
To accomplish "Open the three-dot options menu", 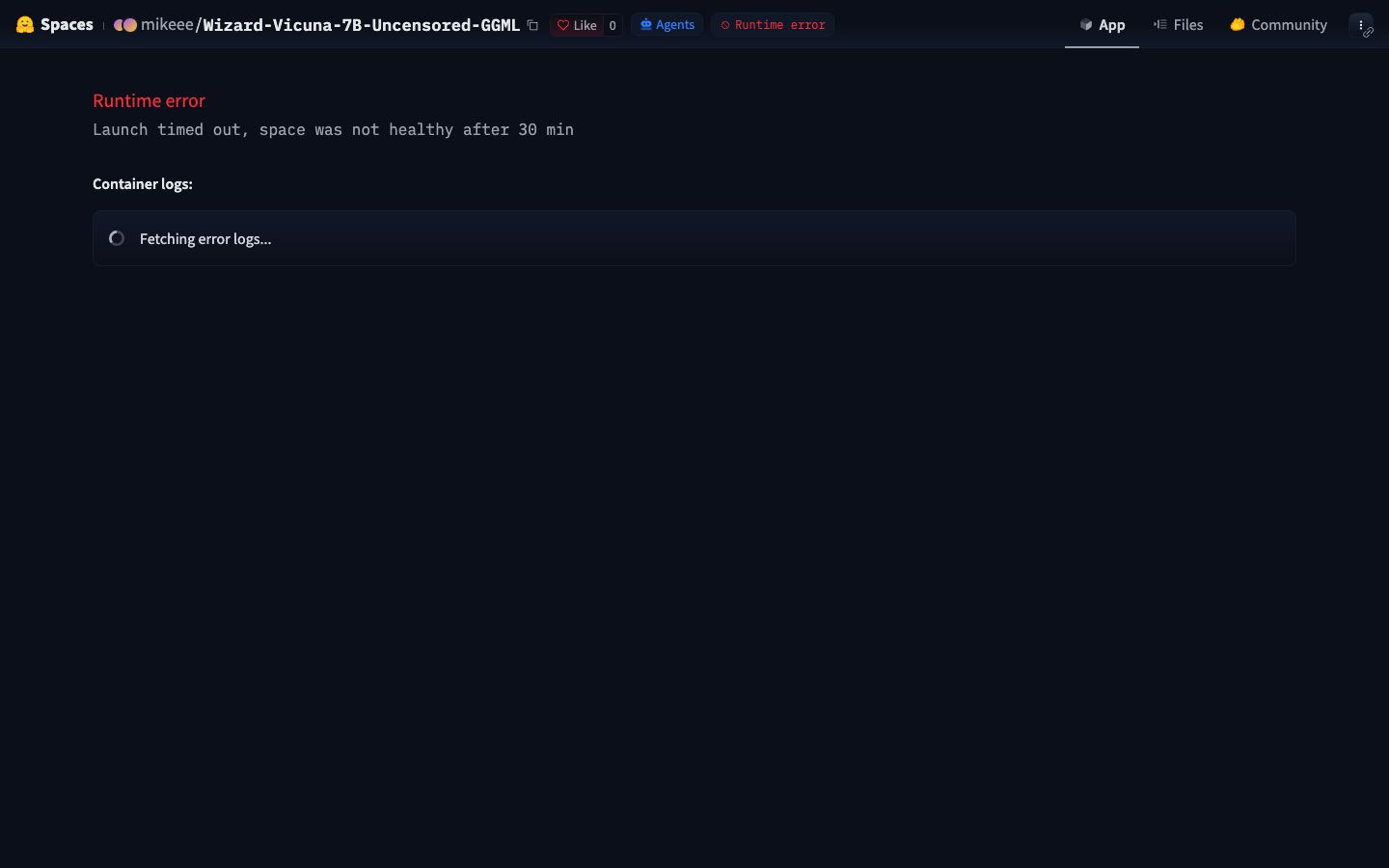I will 1361,25.
